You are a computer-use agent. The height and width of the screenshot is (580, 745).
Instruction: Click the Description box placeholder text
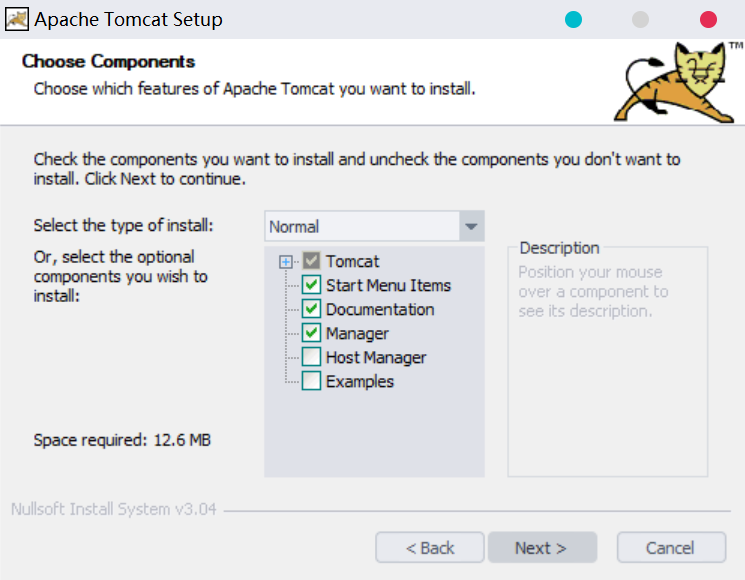(593, 291)
